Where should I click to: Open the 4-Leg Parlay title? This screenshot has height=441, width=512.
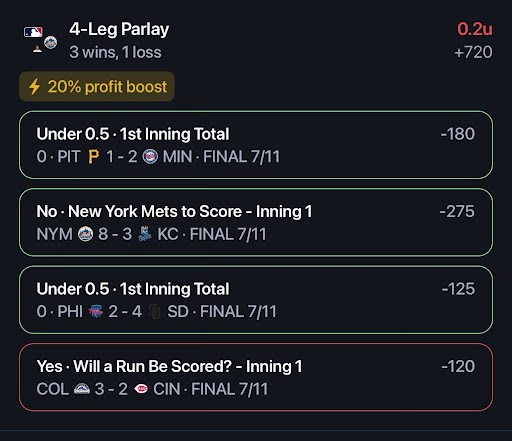tap(119, 29)
